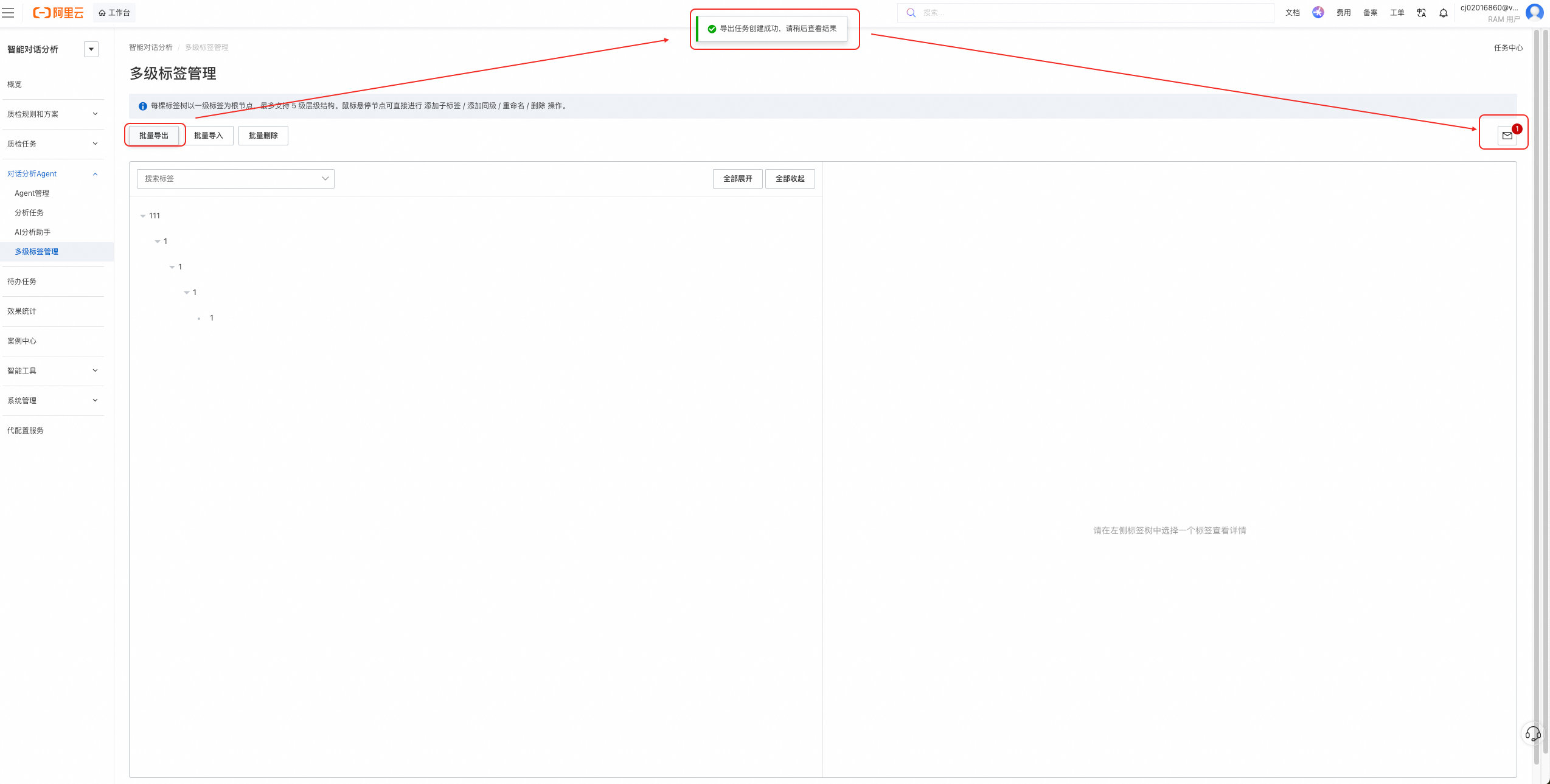The image size is (1550, 784).
Task: Click the account name cj02016860
Action: click(x=1489, y=8)
